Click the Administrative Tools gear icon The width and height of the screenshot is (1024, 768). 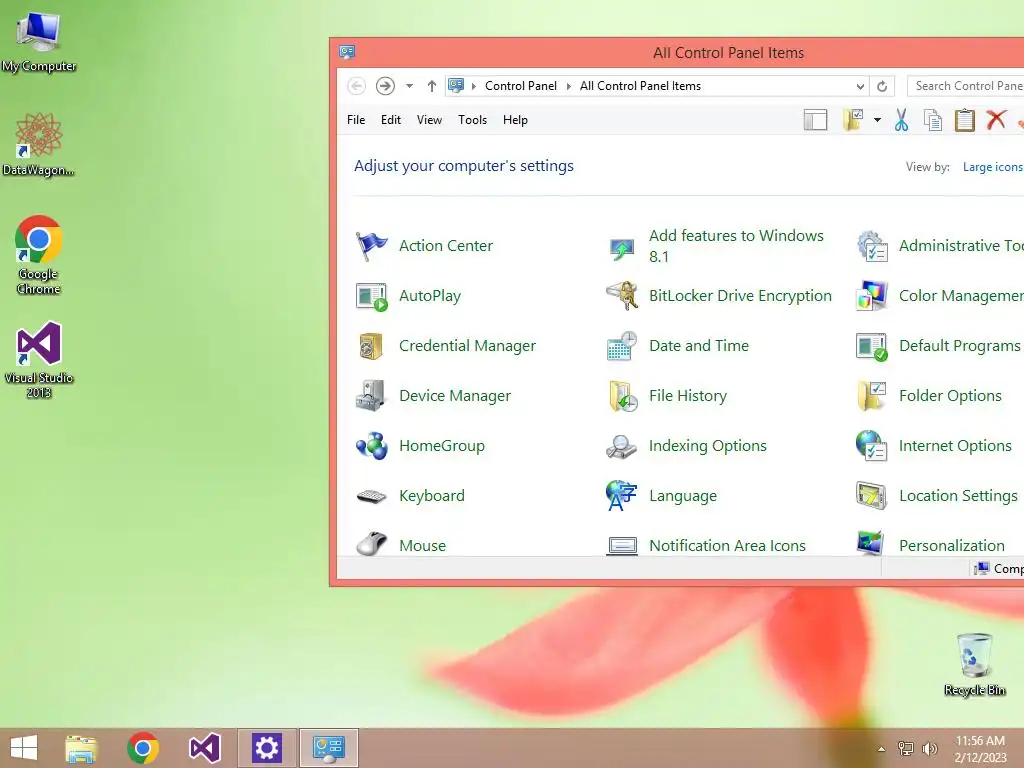click(872, 246)
